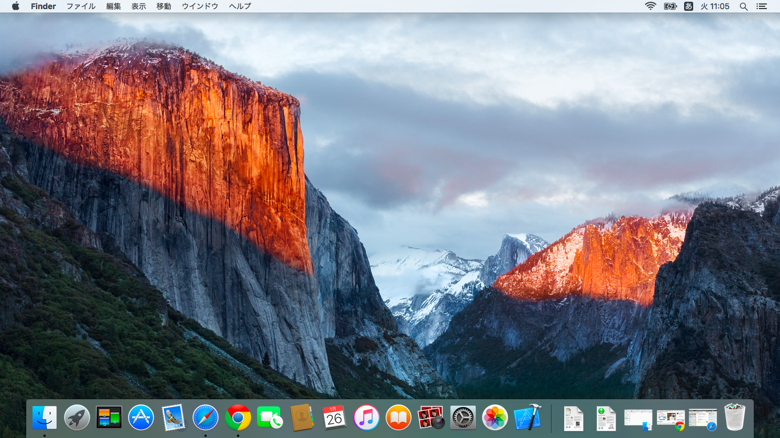Open the Trash in the Dock
The height and width of the screenshot is (438, 780).
click(735, 417)
